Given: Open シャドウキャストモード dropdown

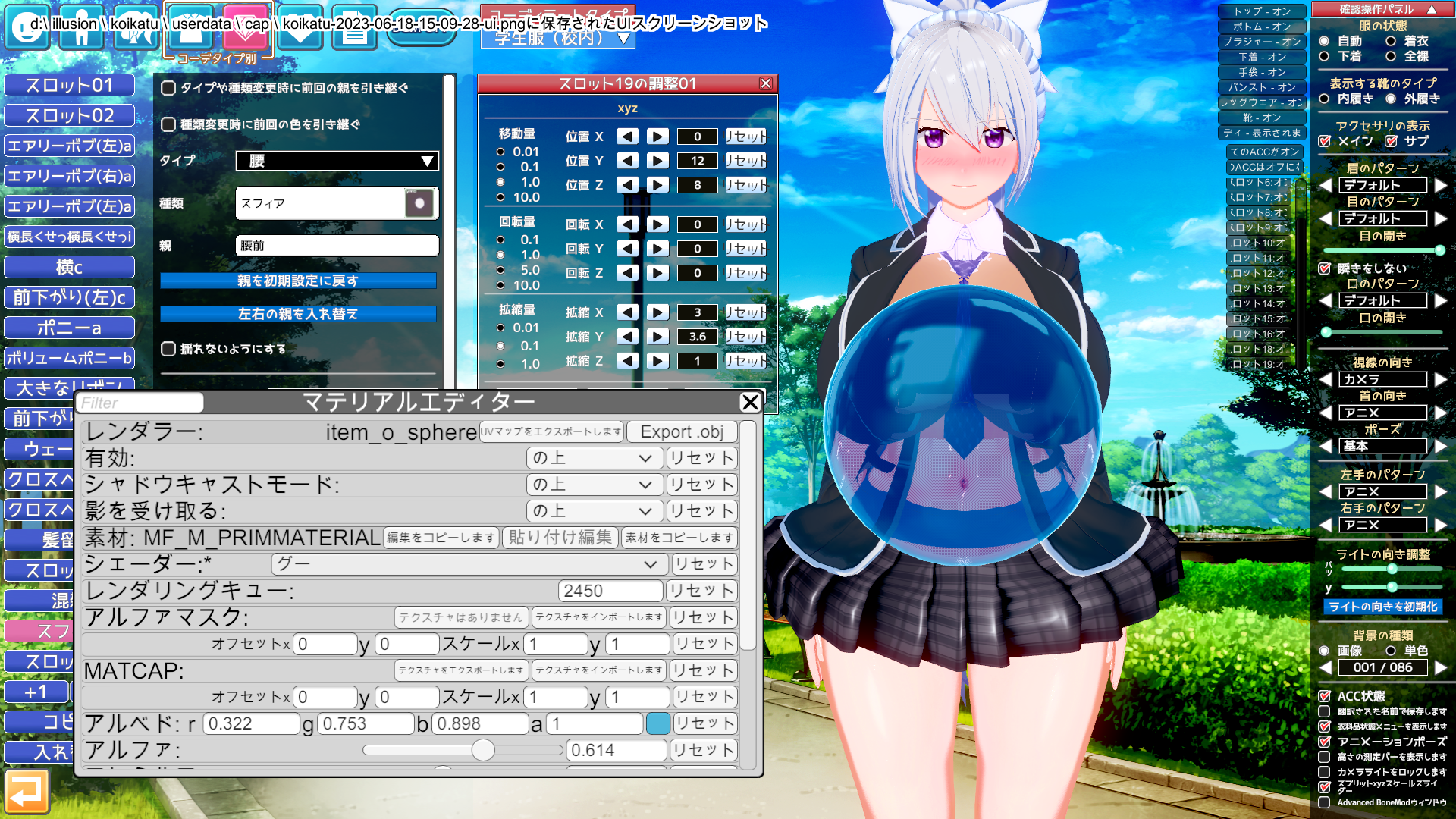Looking at the screenshot, I should tap(594, 485).
